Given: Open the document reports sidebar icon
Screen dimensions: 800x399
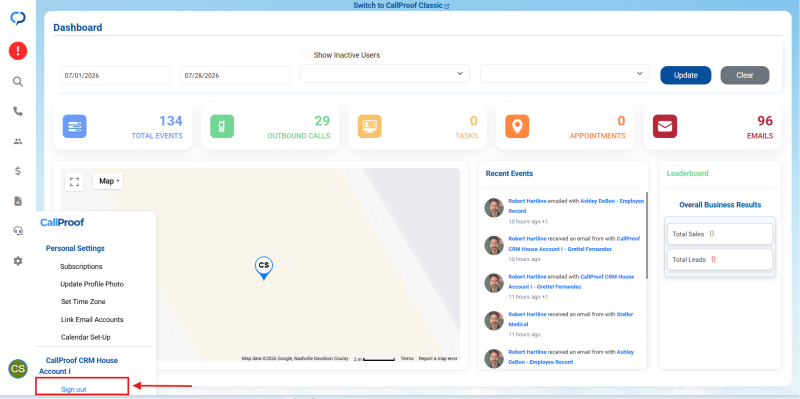Looking at the screenshot, I should point(18,201).
